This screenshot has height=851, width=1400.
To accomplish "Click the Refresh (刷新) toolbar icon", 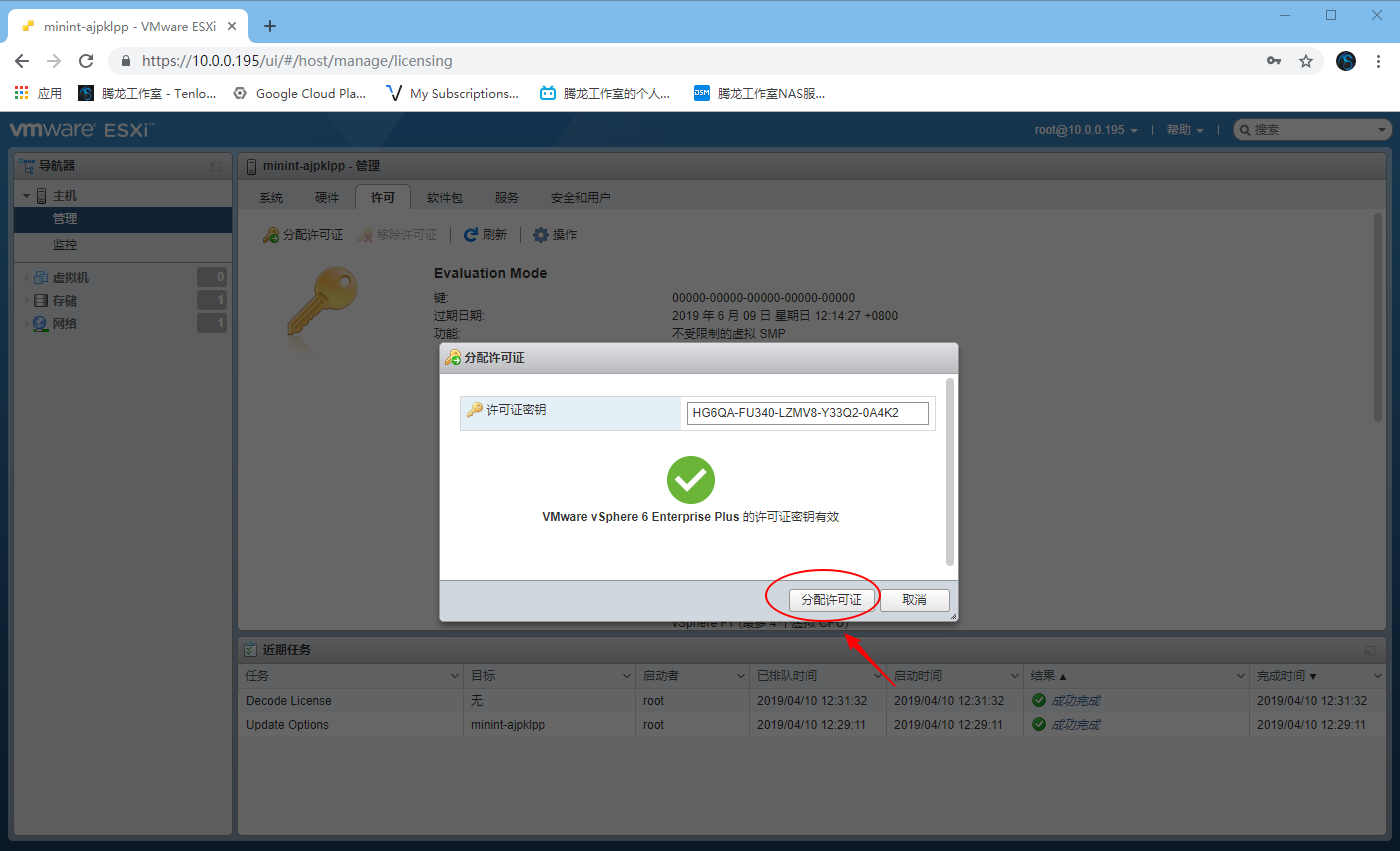I will [x=471, y=235].
